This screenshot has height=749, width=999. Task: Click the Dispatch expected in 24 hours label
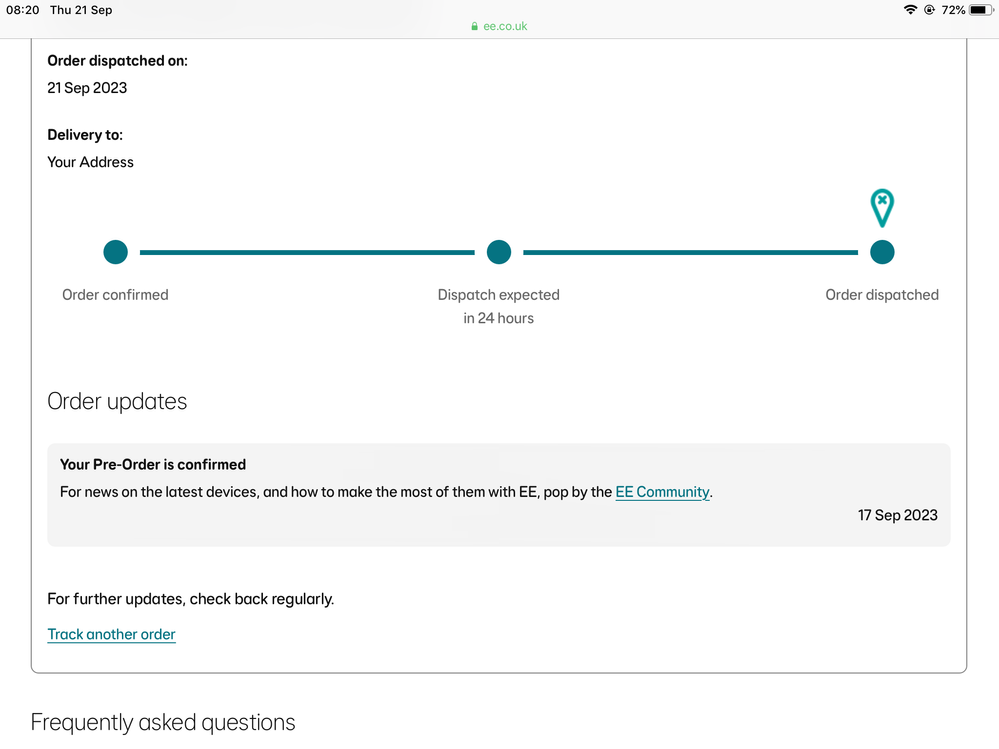click(498, 306)
